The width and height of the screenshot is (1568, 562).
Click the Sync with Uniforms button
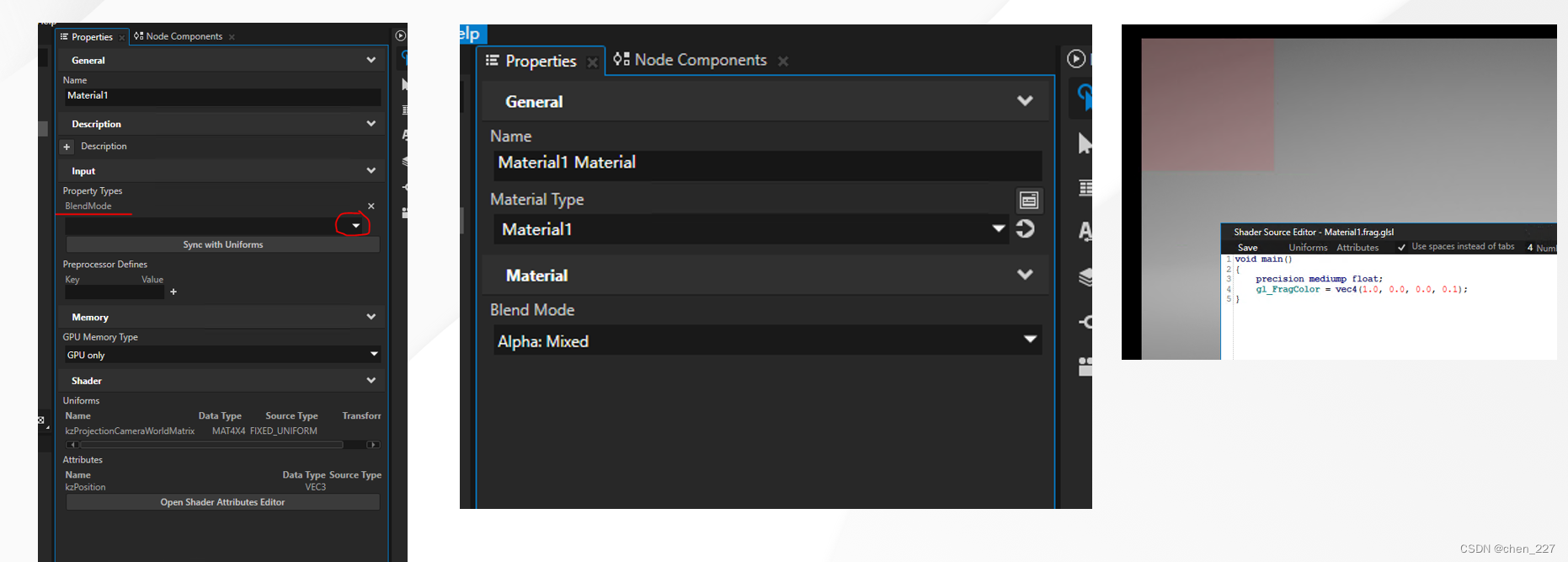pos(222,244)
